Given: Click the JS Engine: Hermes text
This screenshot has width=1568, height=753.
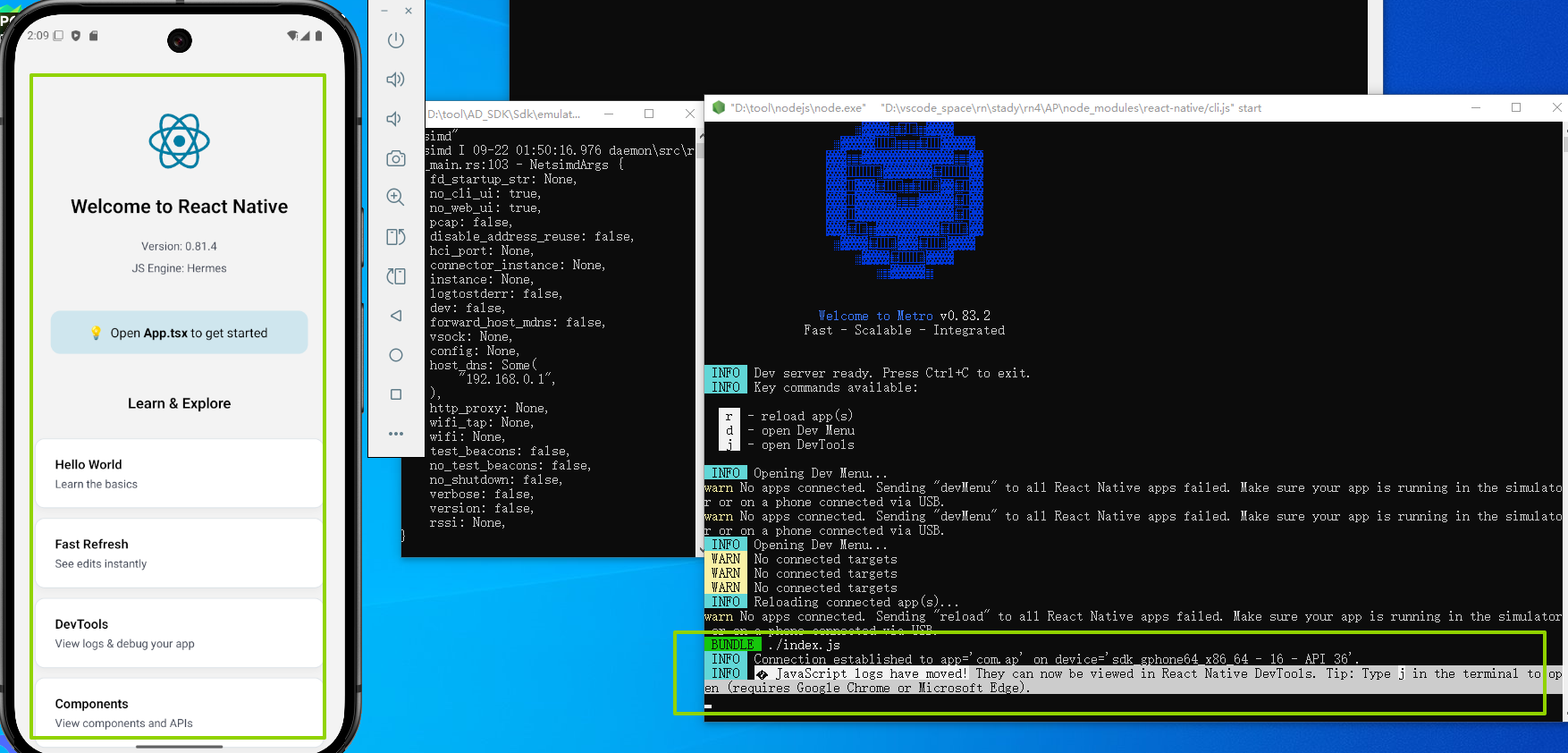Looking at the screenshot, I should pyautogui.click(x=180, y=268).
